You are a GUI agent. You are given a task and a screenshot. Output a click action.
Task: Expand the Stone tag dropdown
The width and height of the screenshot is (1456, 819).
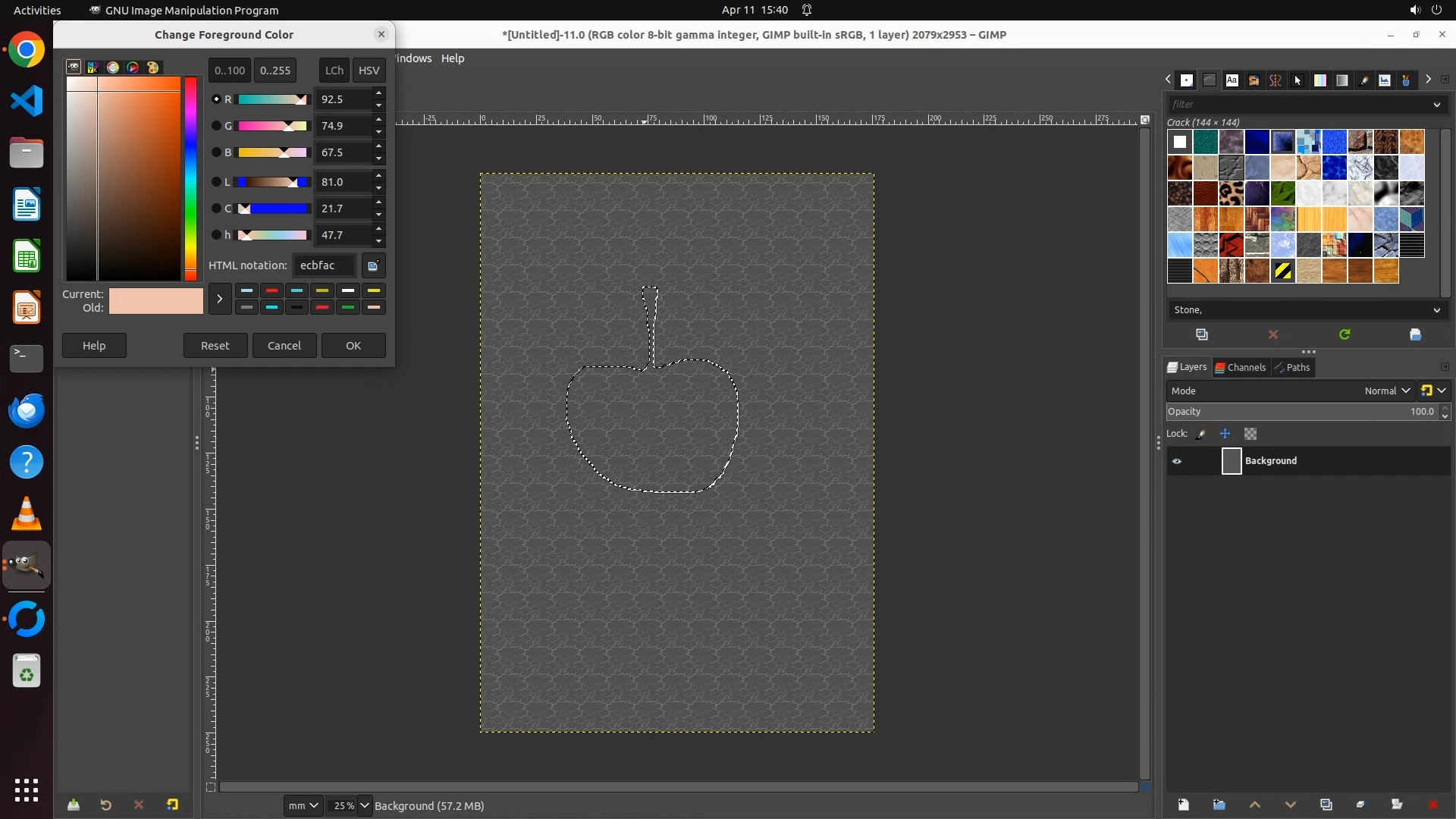1436,310
